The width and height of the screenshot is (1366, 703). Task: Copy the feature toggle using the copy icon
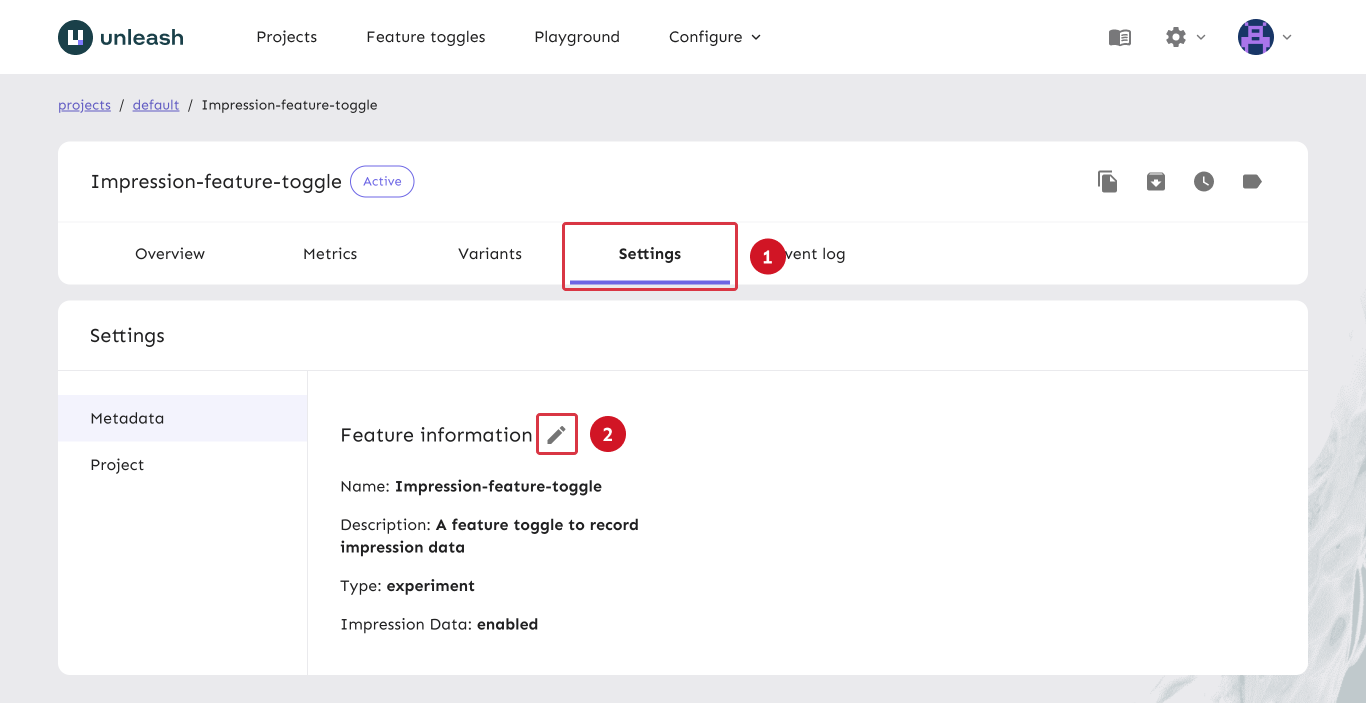tap(1107, 181)
